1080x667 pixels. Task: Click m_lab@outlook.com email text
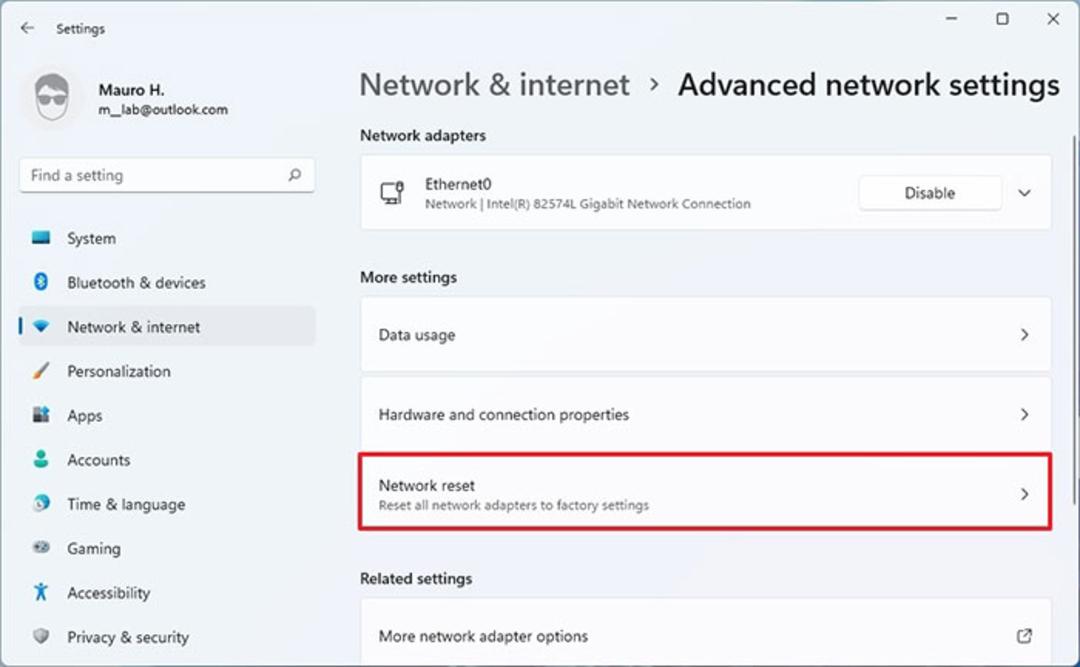pyautogui.click(x=163, y=110)
